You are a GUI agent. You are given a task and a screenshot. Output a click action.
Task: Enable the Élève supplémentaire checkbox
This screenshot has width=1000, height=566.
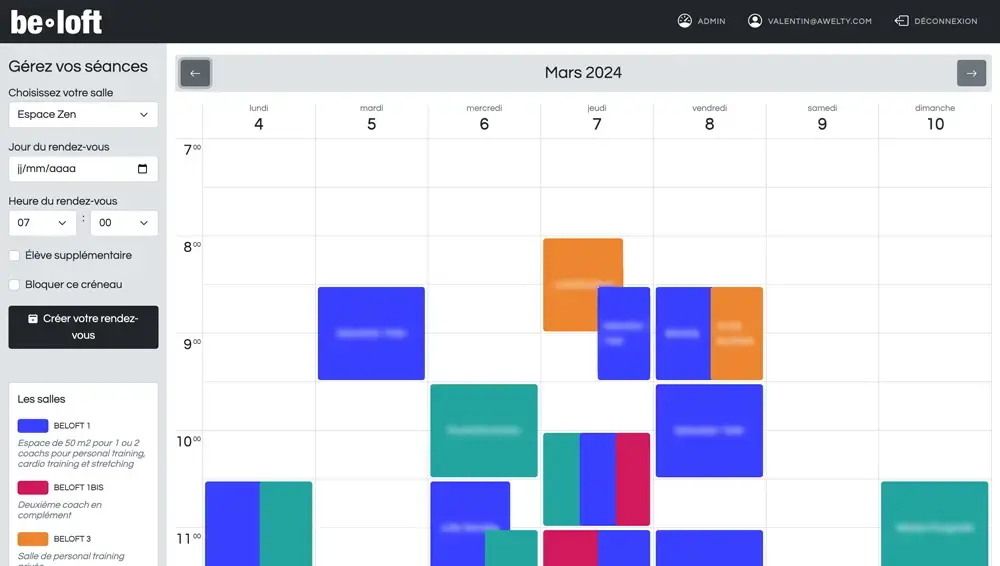tap(14, 256)
